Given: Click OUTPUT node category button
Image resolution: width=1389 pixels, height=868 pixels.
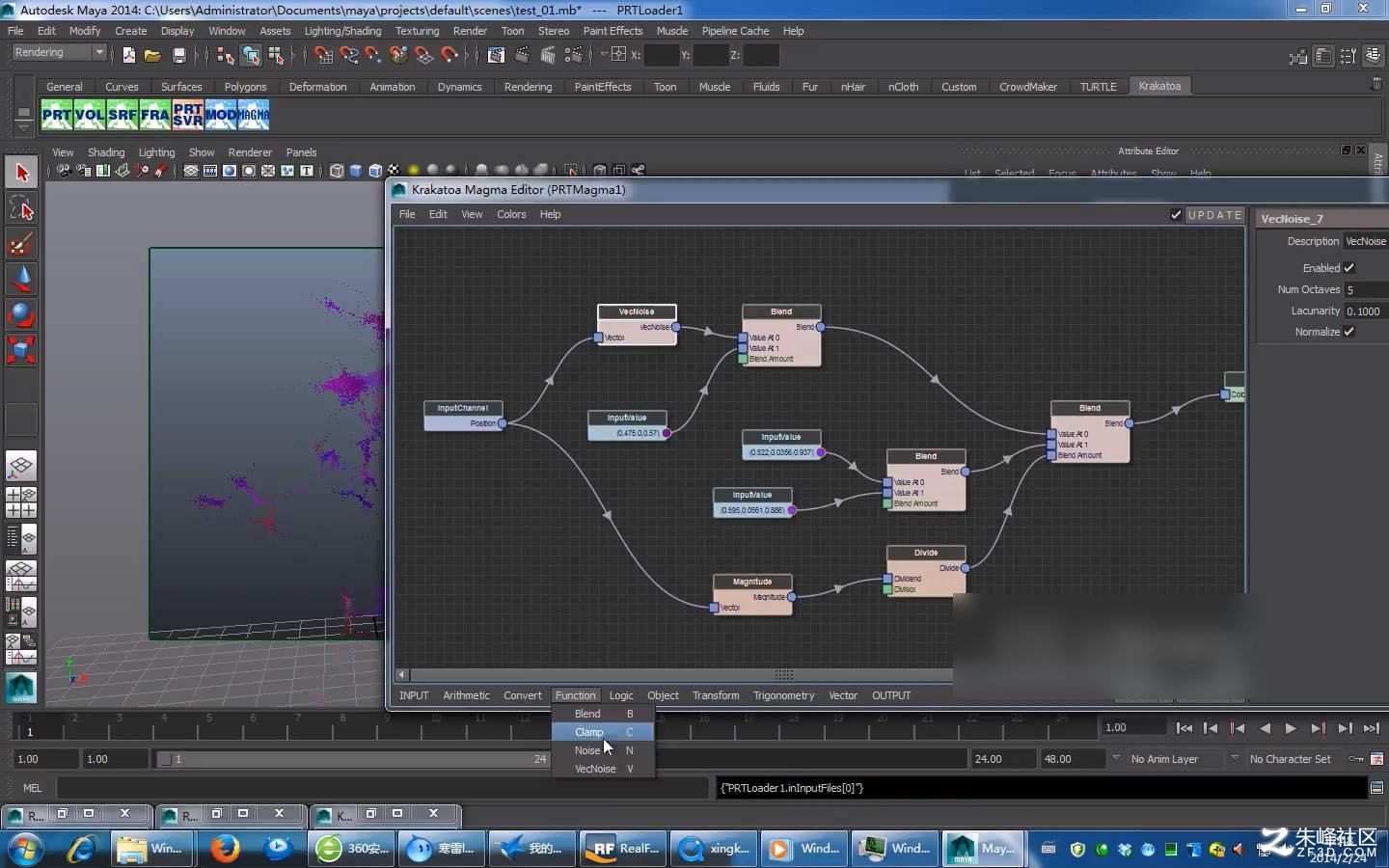Looking at the screenshot, I should [x=891, y=695].
